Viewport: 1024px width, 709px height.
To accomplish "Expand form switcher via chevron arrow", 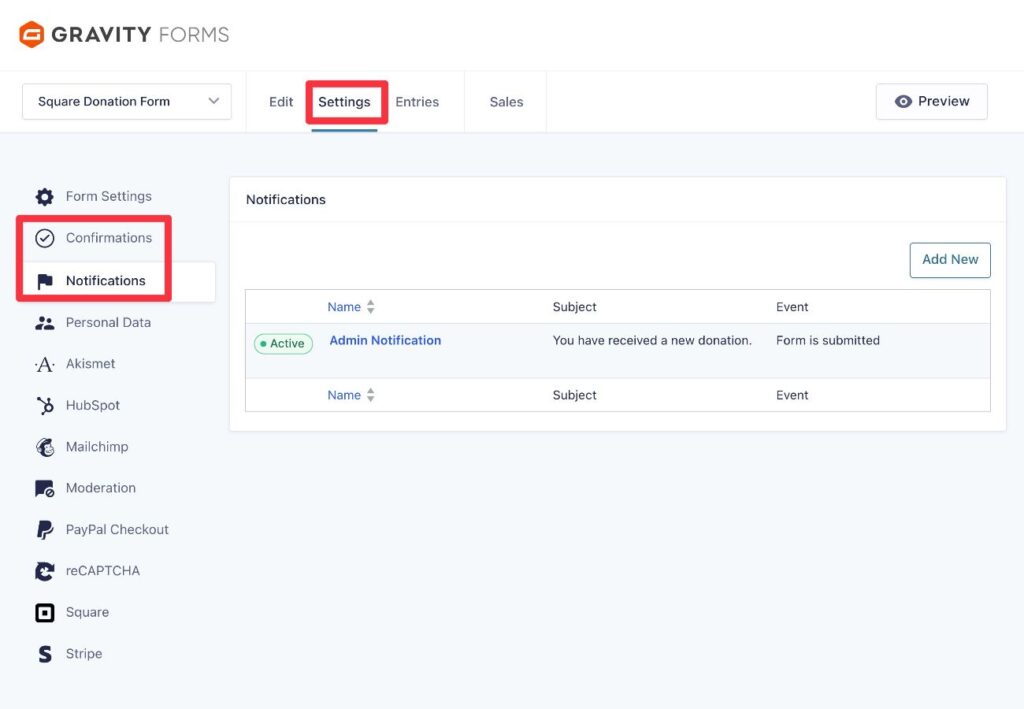I will [x=214, y=101].
